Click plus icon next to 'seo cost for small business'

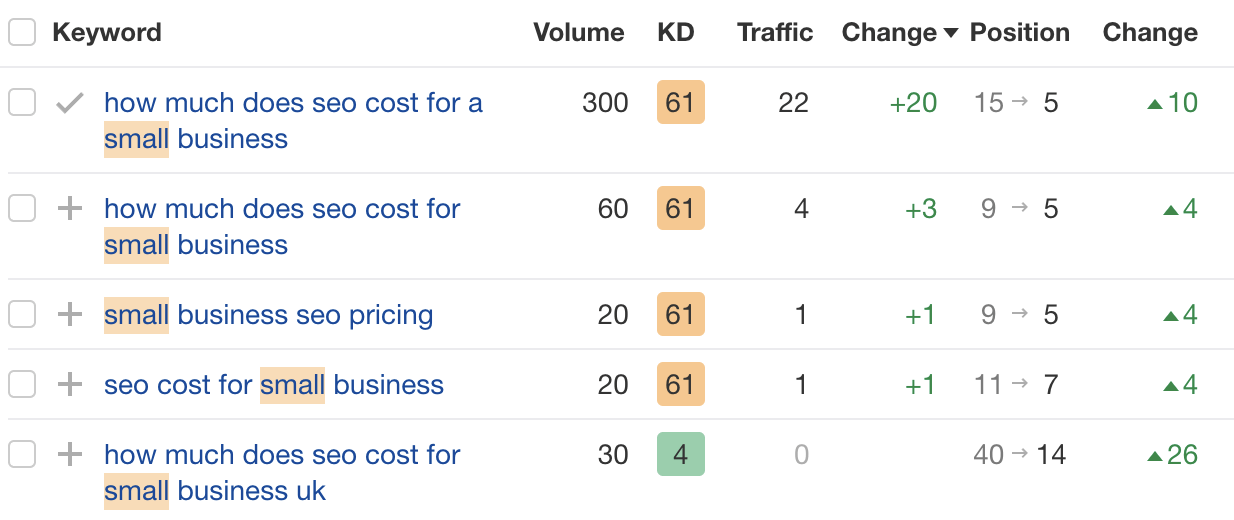pos(69,385)
